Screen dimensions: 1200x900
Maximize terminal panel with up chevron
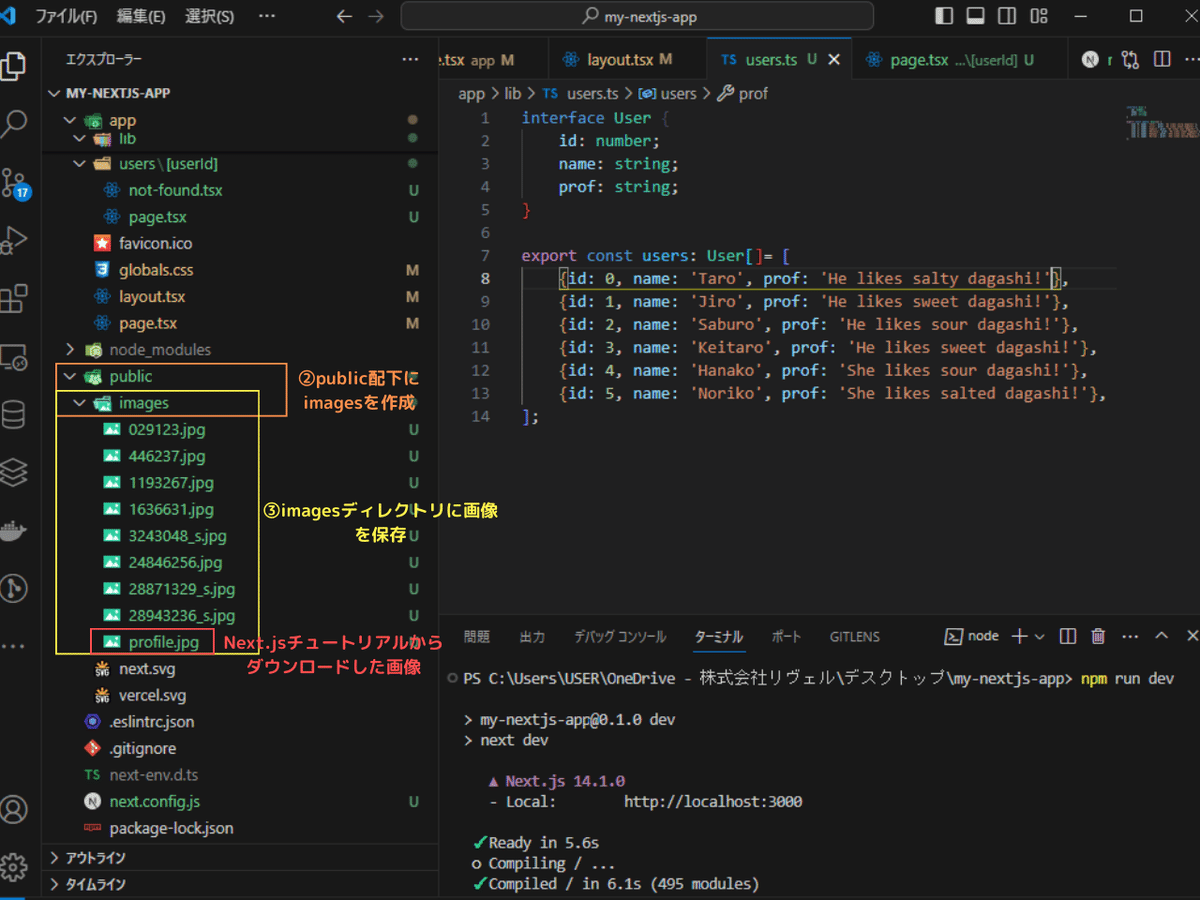1161,636
